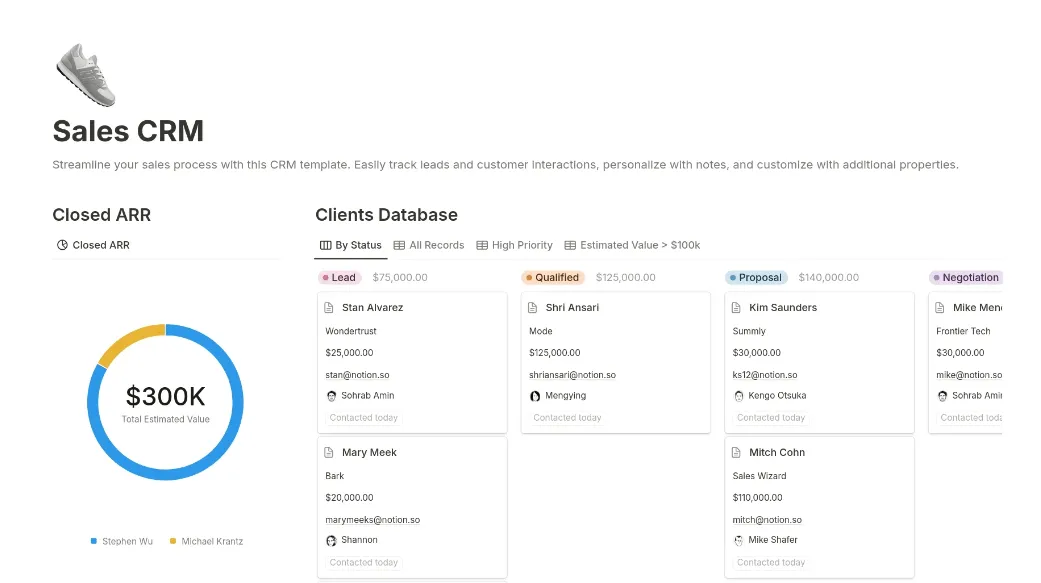This screenshot has width=1041, height=583.
Task: Open the mike@notion.so email link
Action: 969,375
